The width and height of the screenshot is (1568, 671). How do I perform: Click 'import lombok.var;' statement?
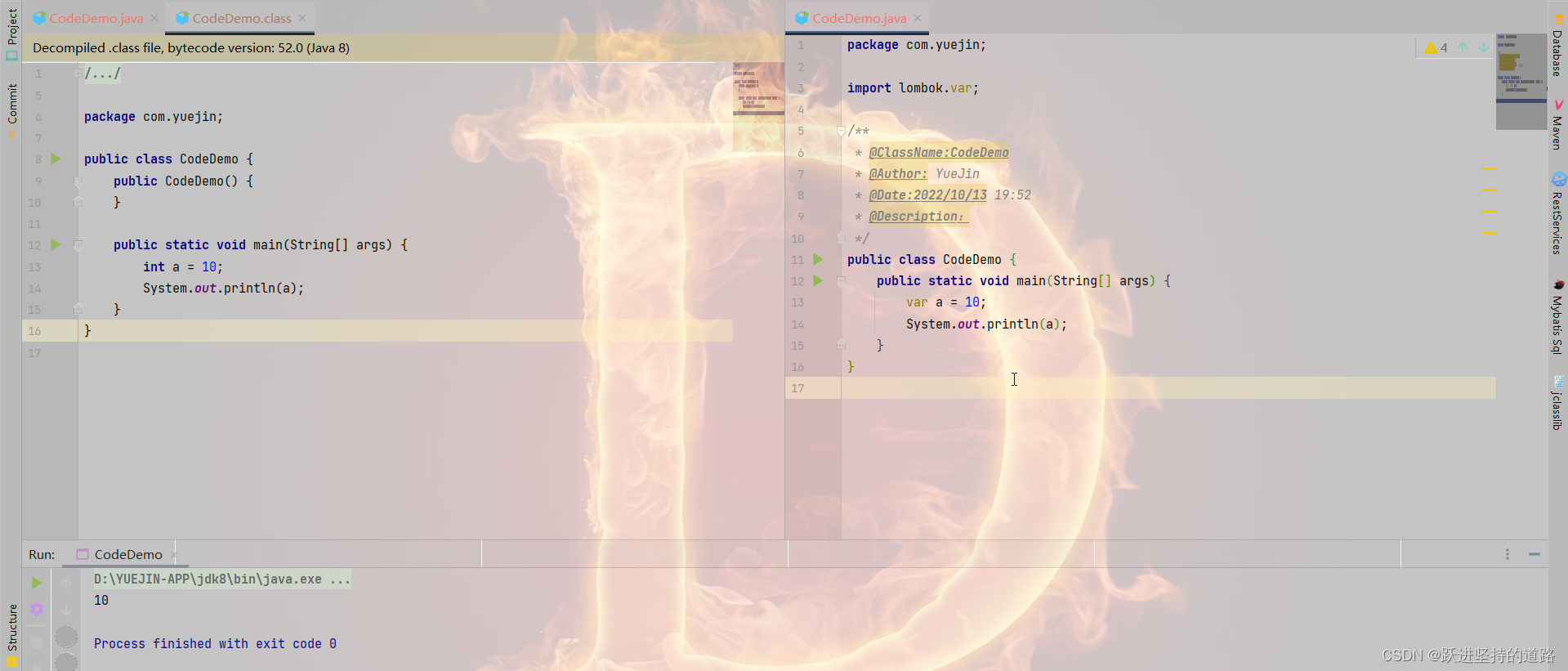(913, 87)
